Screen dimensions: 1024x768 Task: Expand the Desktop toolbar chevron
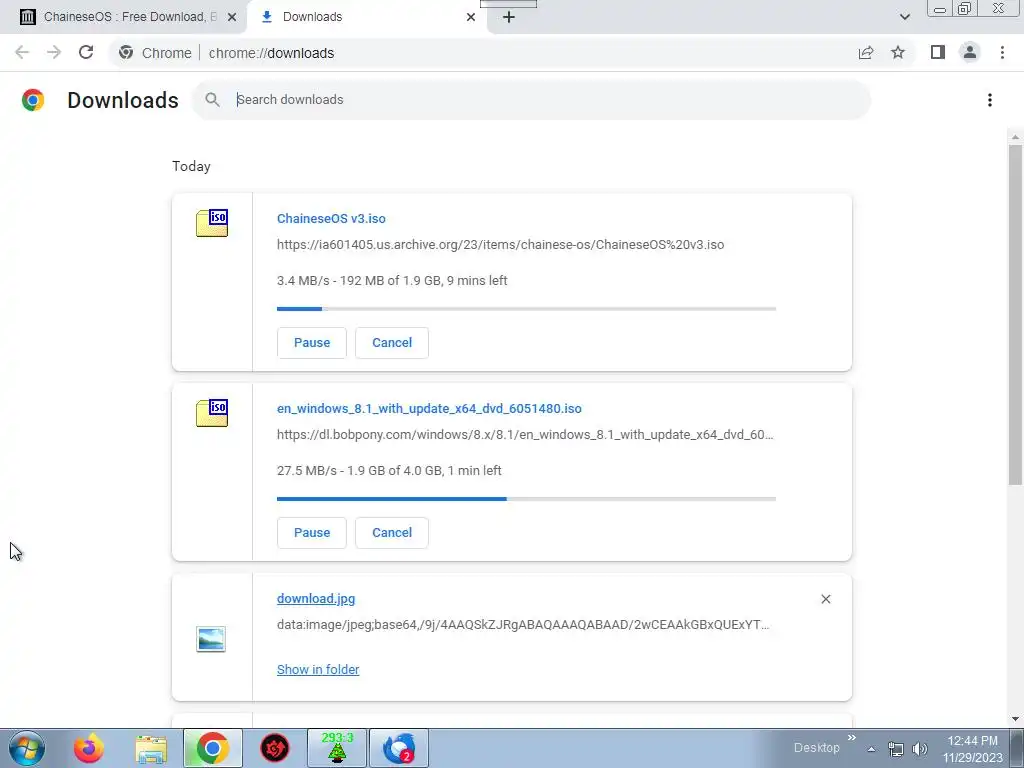tap(852, 738)
